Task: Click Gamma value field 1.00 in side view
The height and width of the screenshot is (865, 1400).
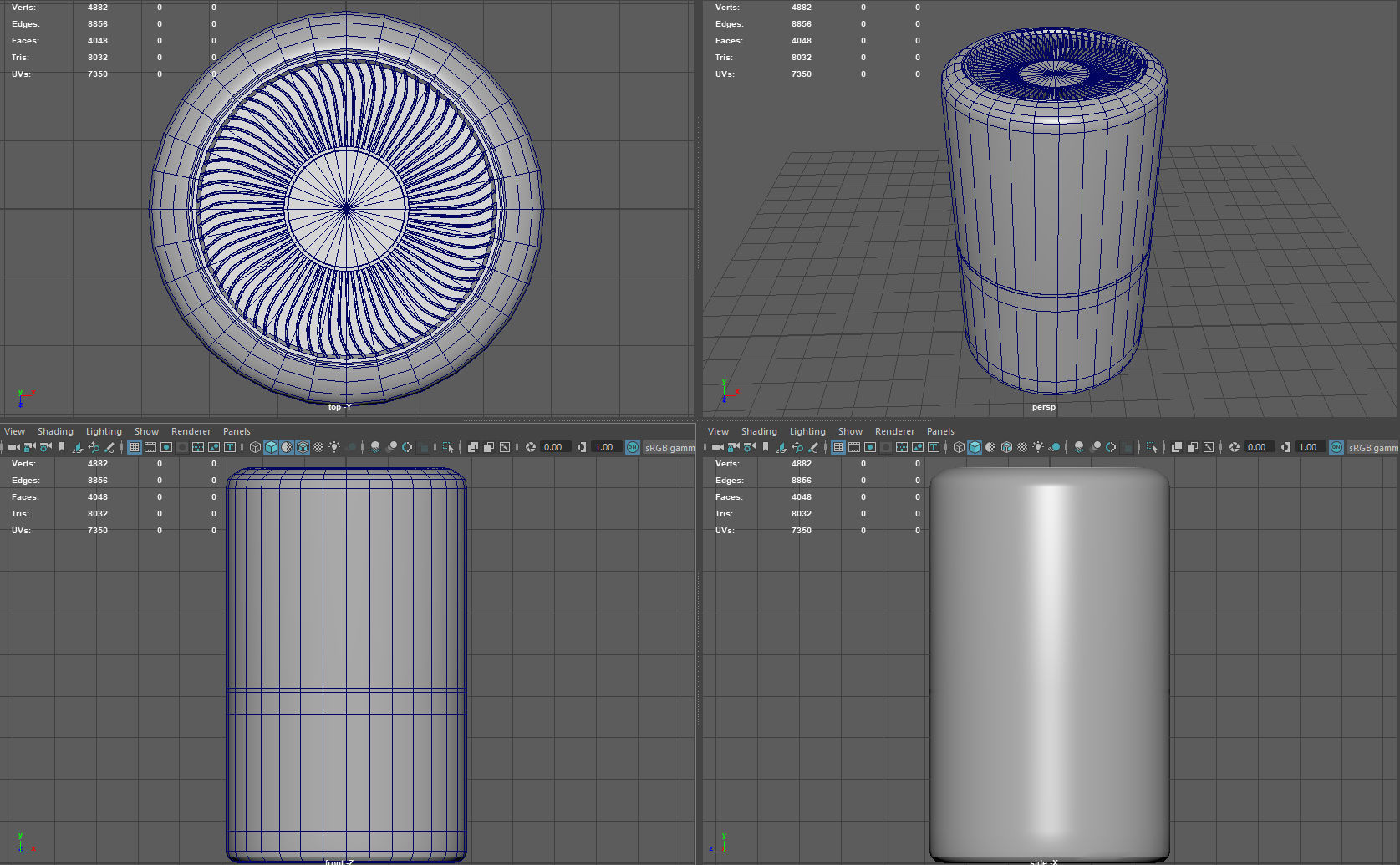Action: pyautogui.click(x=1309, y=447)
